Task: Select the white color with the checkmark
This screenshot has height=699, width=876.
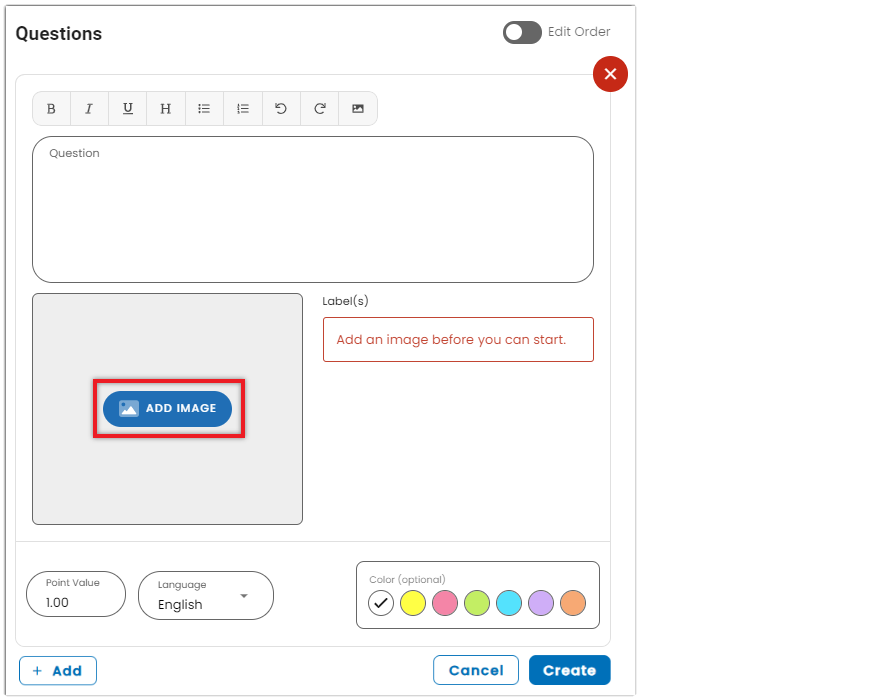Action: click(381, 603)
